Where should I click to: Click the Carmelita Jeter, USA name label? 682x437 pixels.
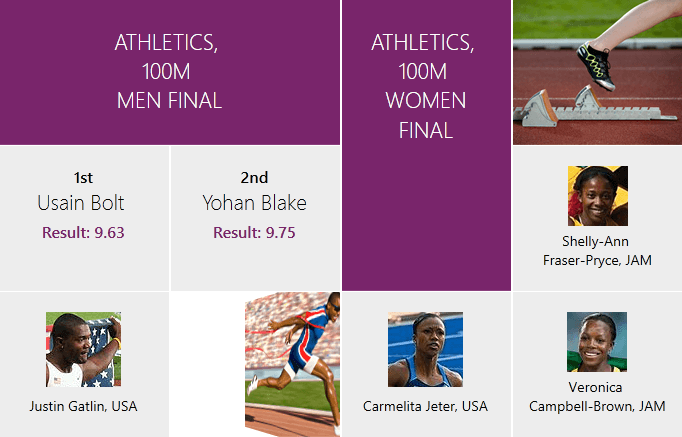[425, 406]
